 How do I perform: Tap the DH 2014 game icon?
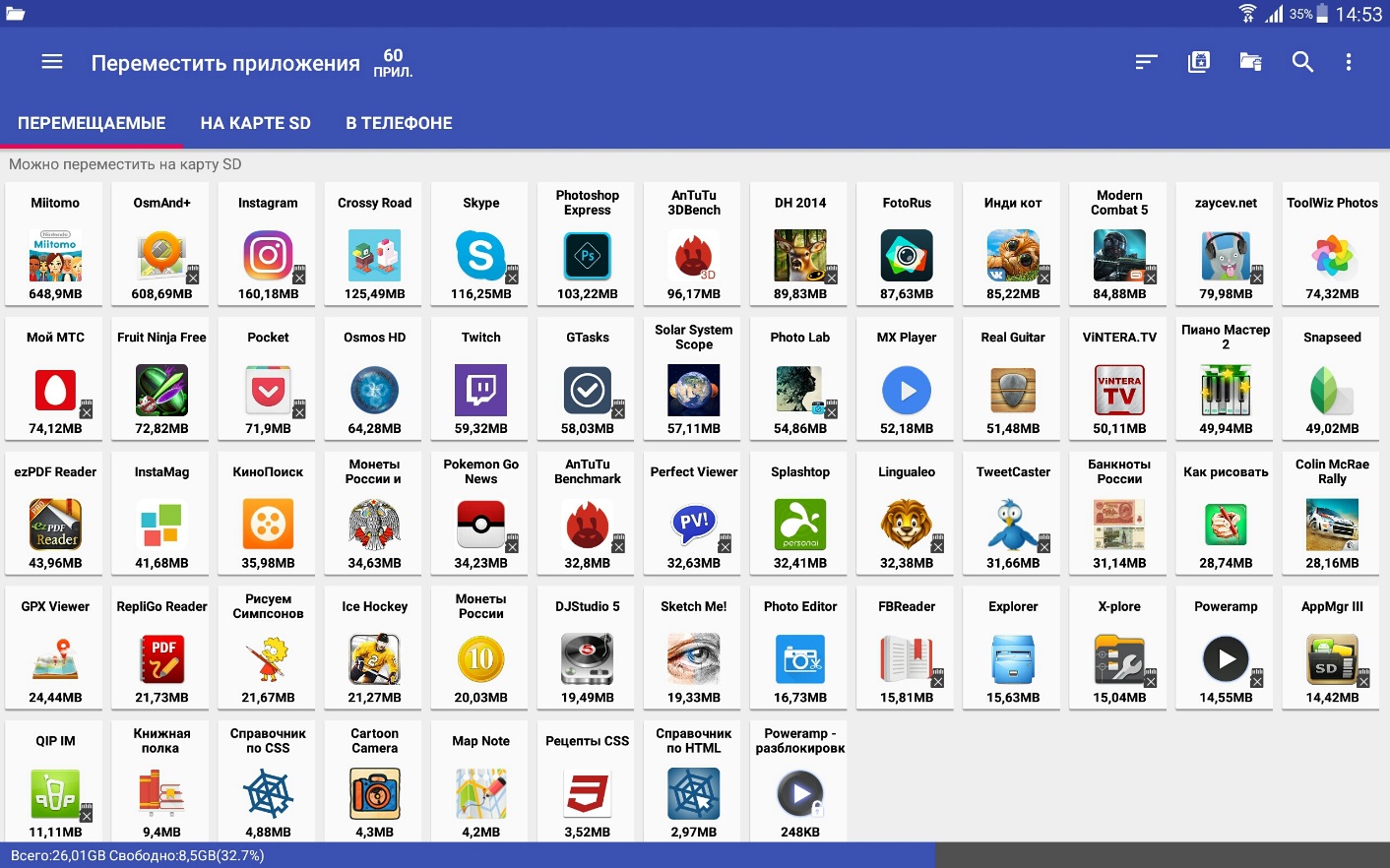(800, 256)
